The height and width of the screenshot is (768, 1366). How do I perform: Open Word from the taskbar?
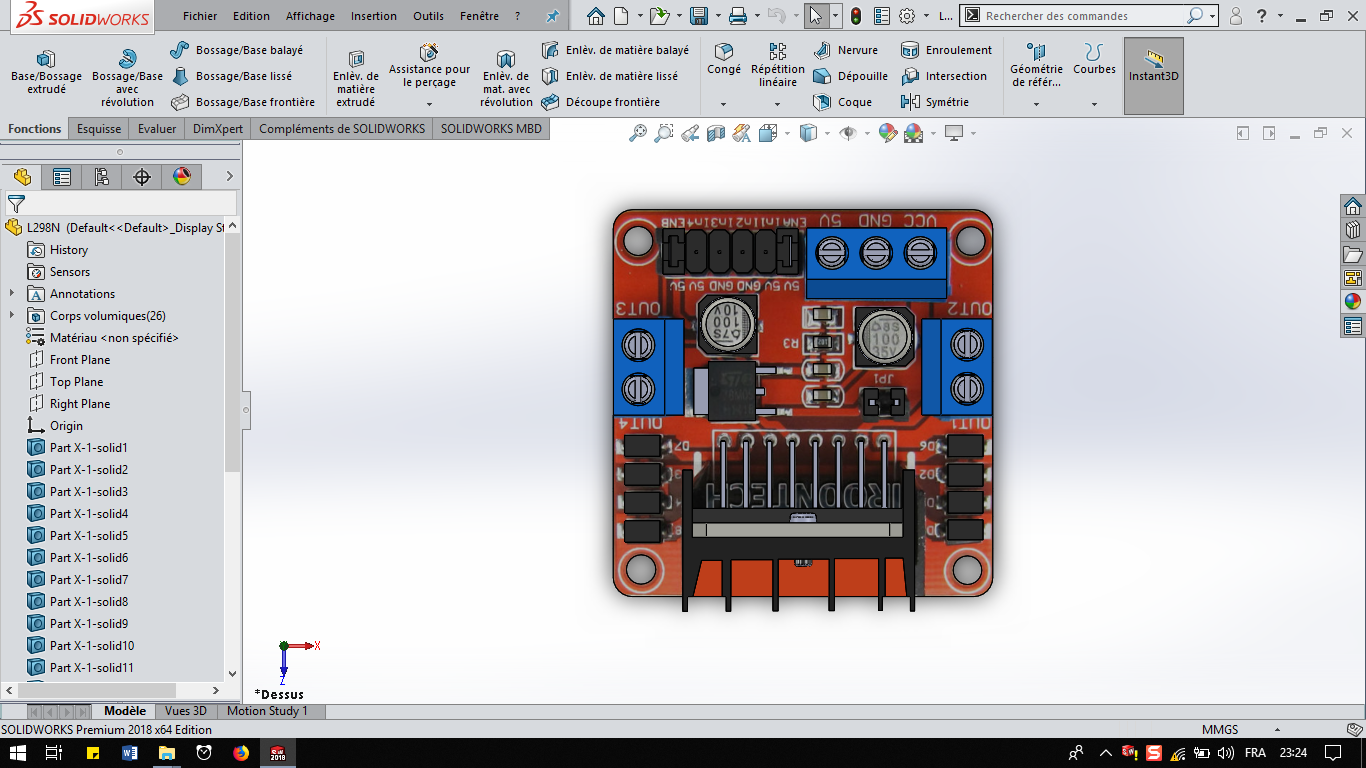(130, 753)
